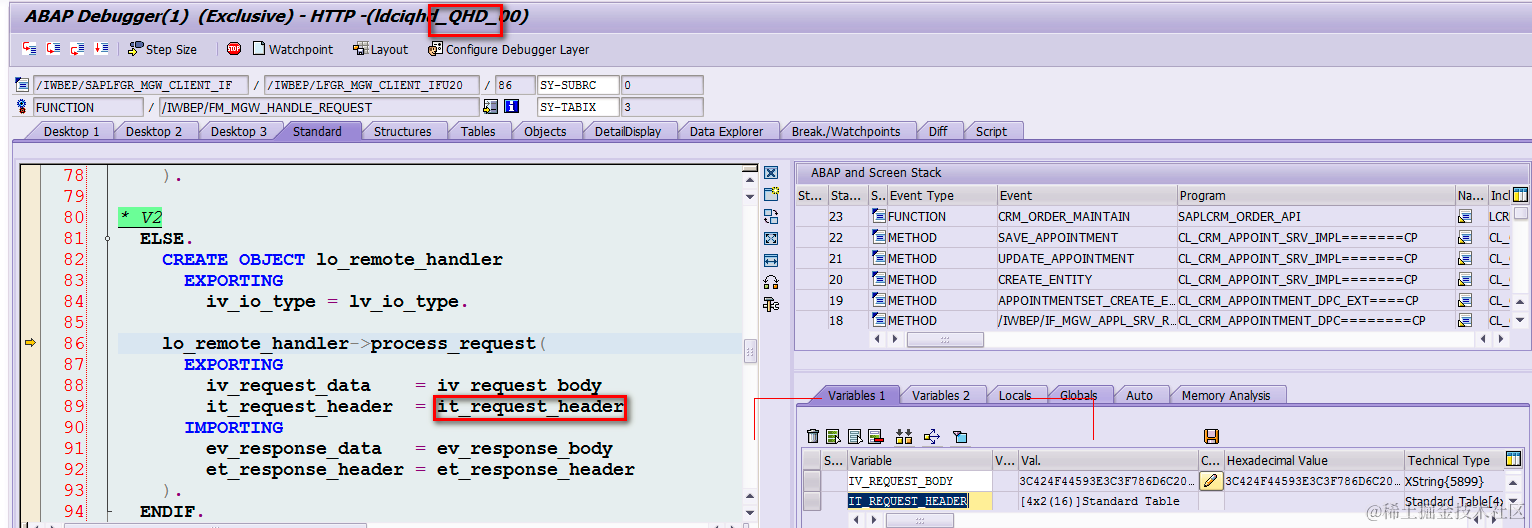Select row marker for IT_REQUEST_HEADER variable
The width and height of the screenshot is (1532, 528).
pyautogui.click(x=812, y=501)
